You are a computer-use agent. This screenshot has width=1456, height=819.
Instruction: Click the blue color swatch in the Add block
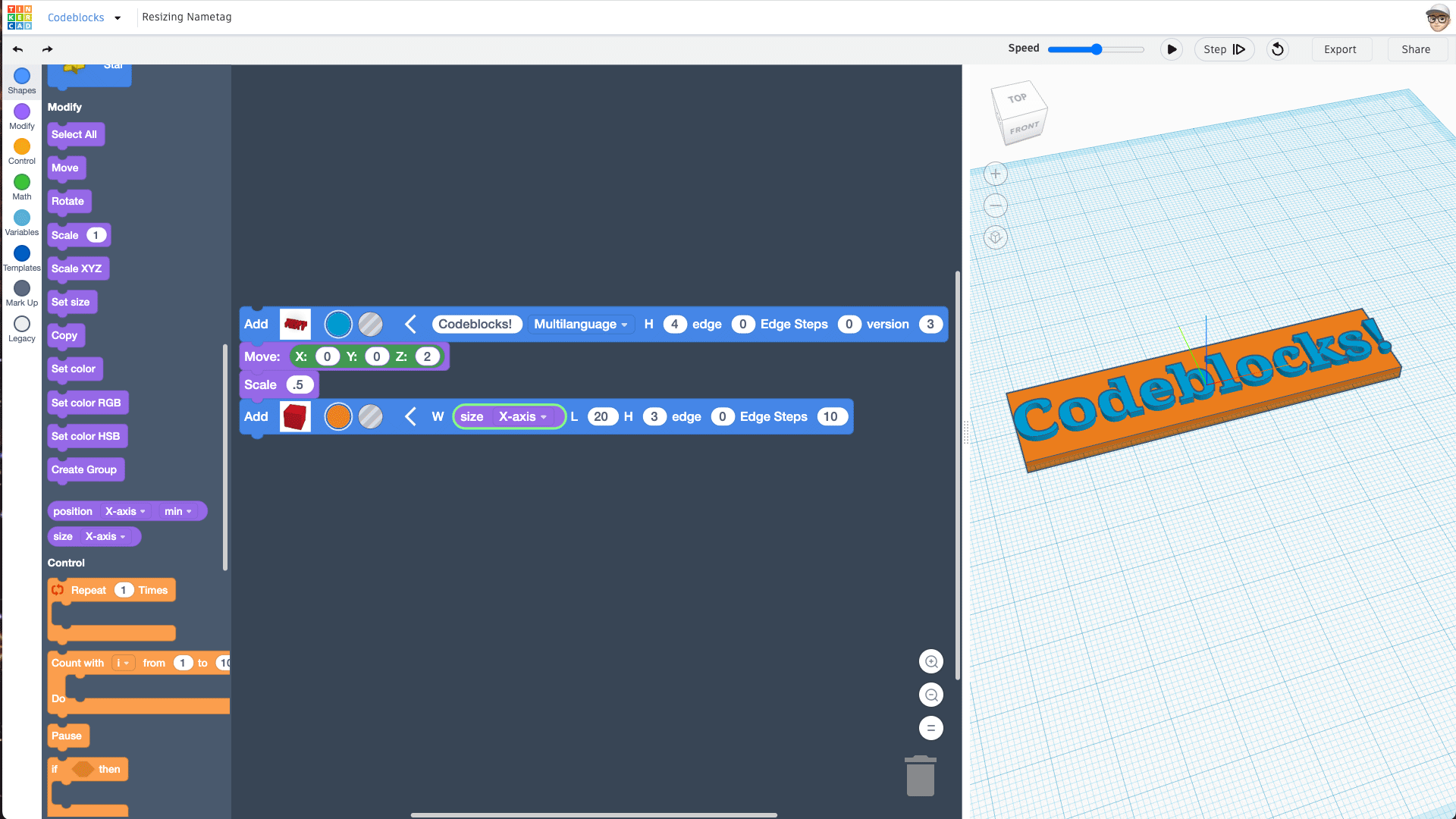tap(338, 324)
